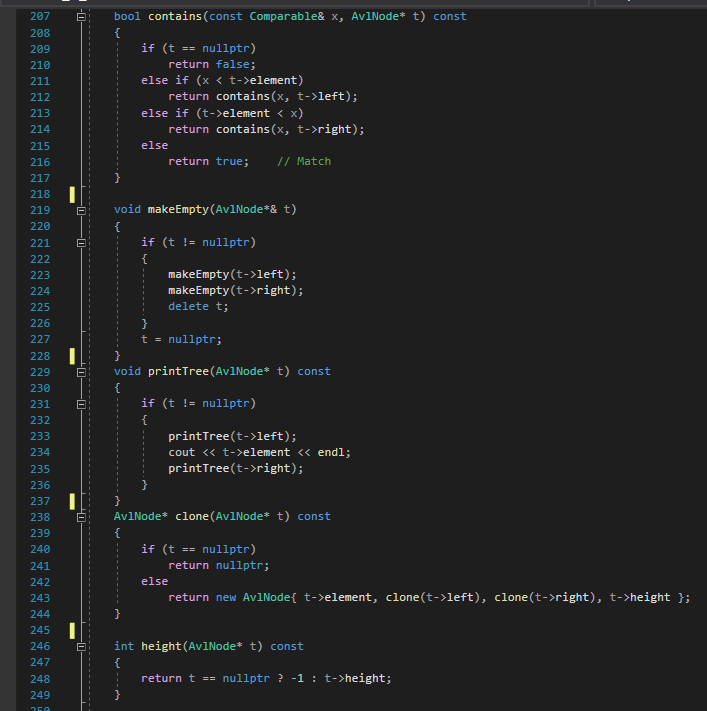Click 'makeEmpty(t->right);' on line 224
This screenshot has height=711, width=707.
coord(236,290)
